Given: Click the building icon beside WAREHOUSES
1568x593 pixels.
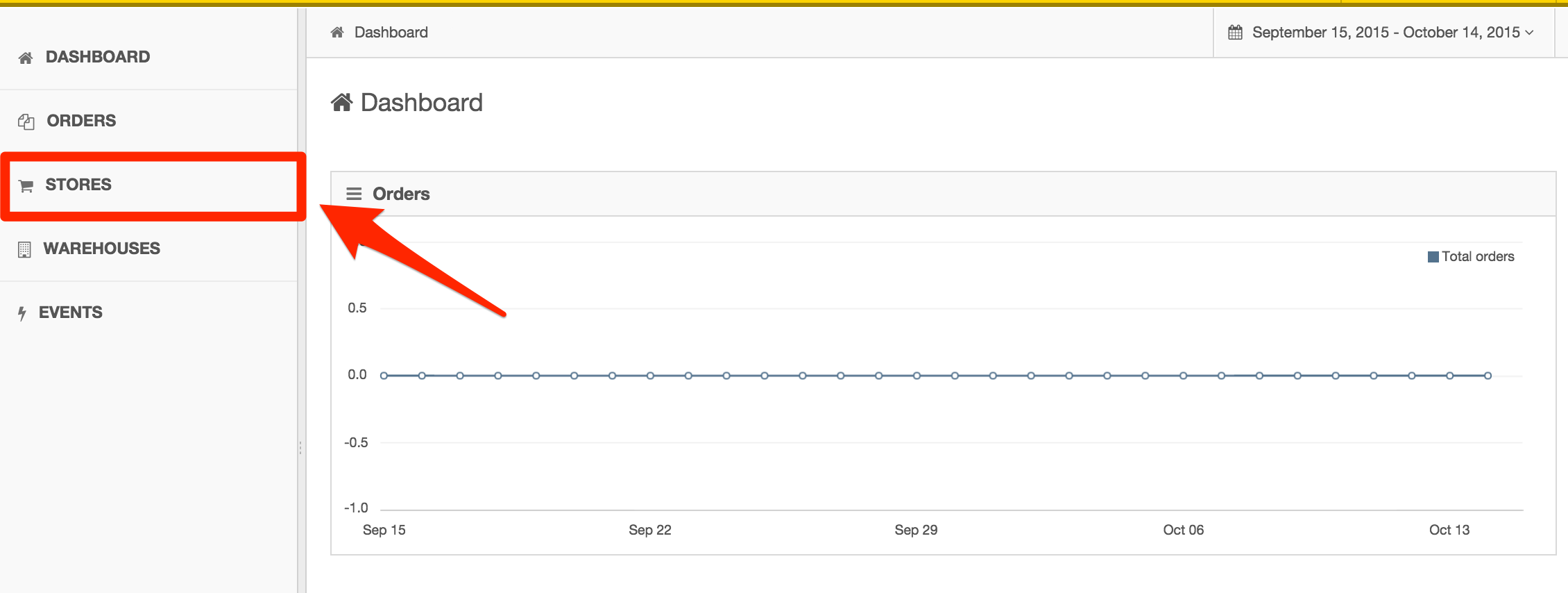Looking at the screenshot, I should [x=24, y=249].
